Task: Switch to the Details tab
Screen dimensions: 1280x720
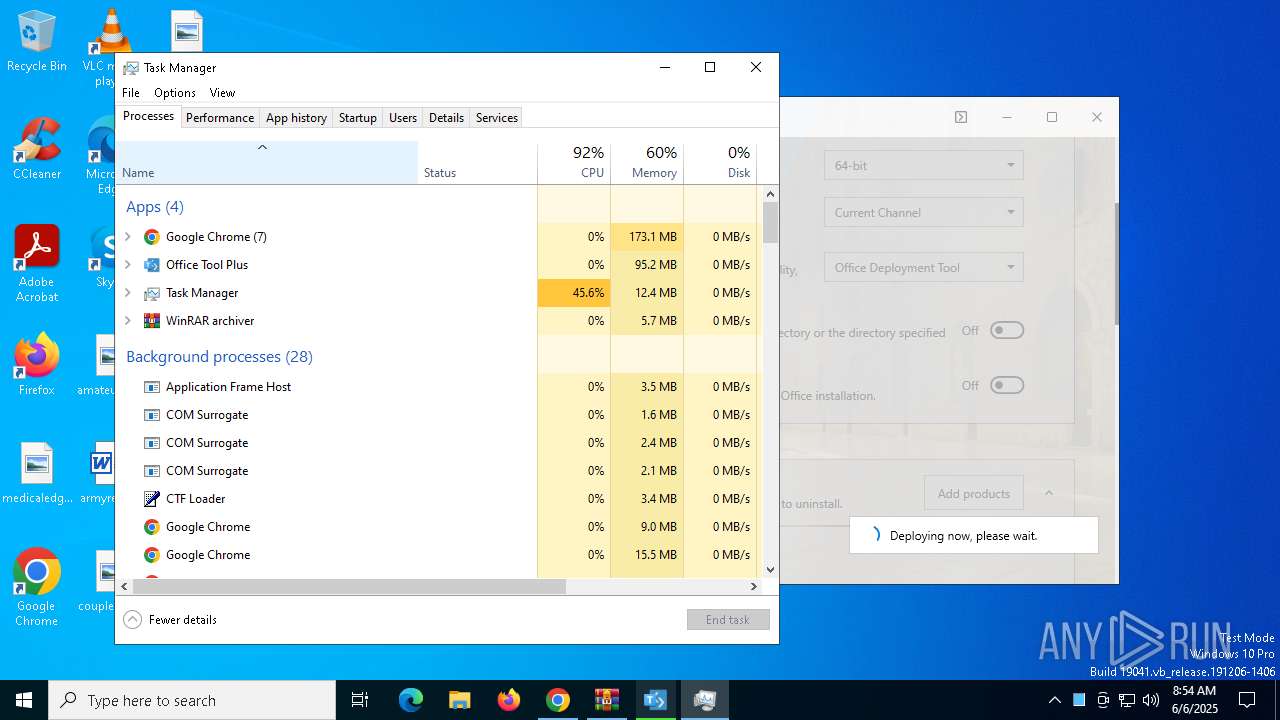Action: coord(446,118)
